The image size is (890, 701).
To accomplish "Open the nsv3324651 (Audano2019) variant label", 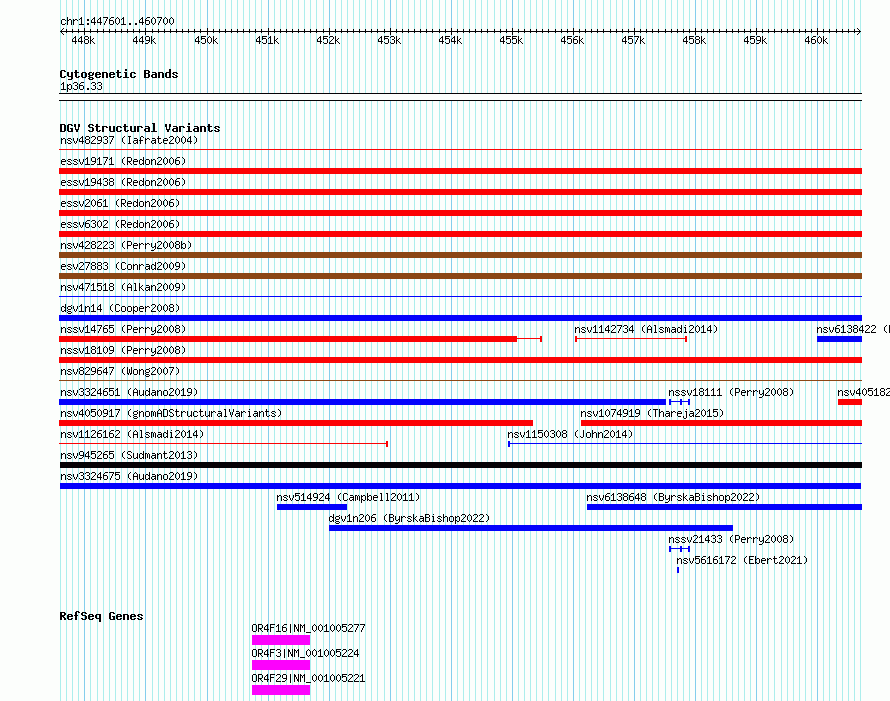I will [129, 392].
